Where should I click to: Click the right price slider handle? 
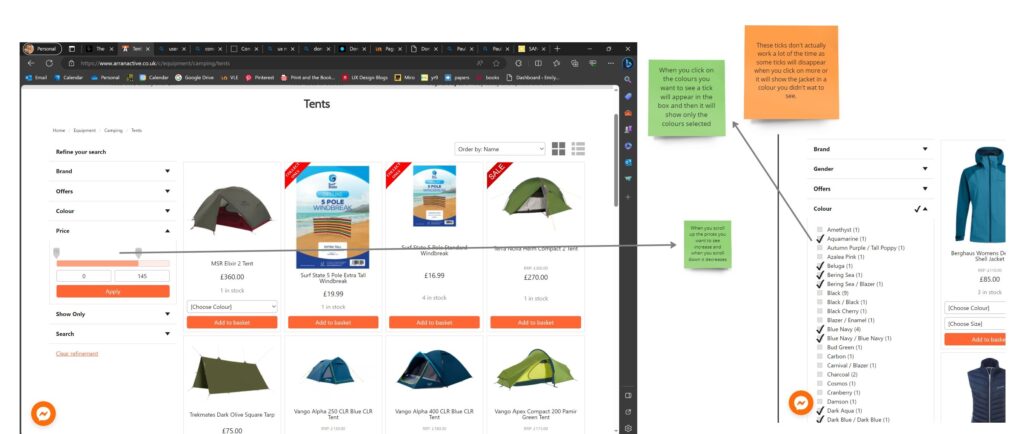pos(138,253)
